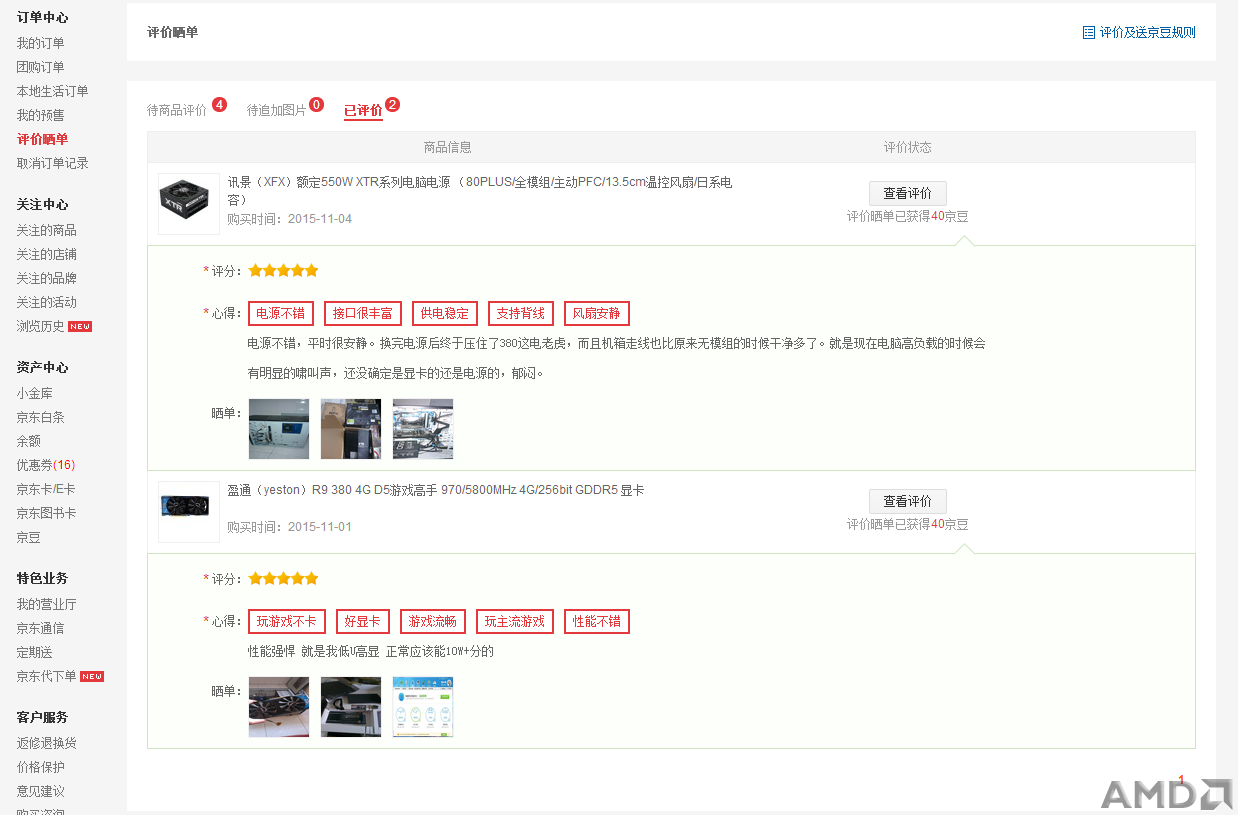
Task: Click the star rating of the graphics card review
Action: (x=284, y=578)
